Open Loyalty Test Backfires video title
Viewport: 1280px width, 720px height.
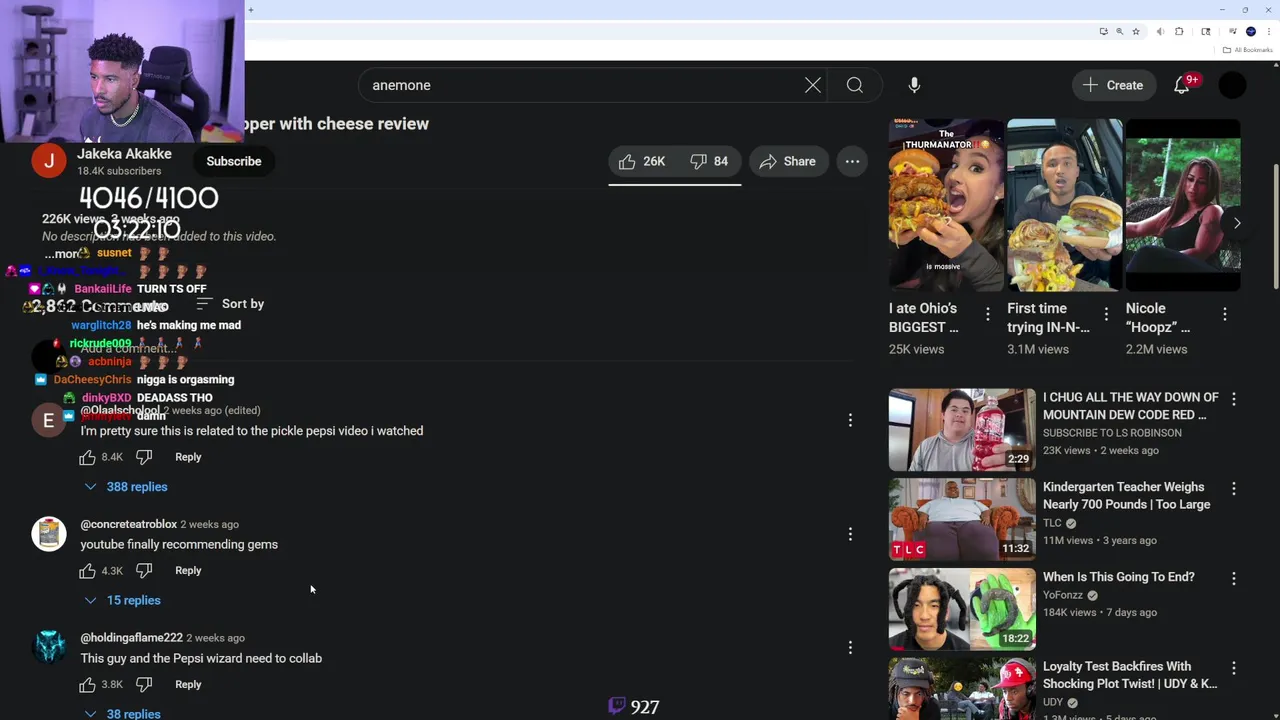point(1130,675)
